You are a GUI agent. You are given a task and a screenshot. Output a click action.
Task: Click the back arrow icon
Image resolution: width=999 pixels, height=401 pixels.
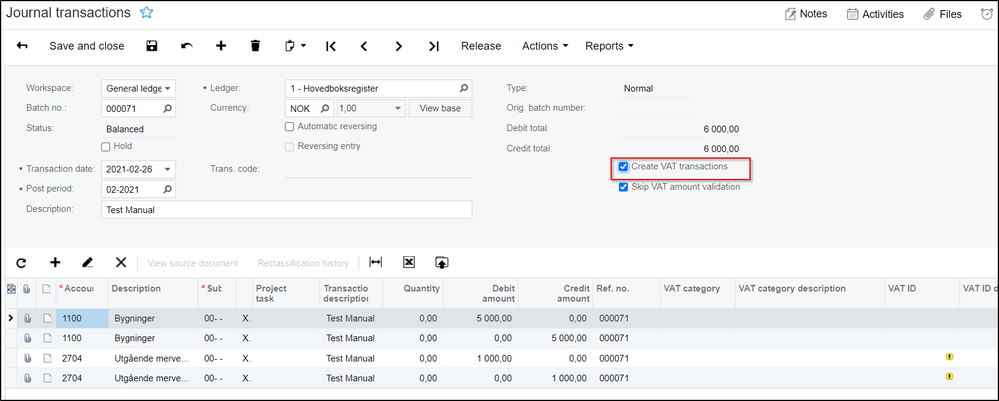pos(22,46)
